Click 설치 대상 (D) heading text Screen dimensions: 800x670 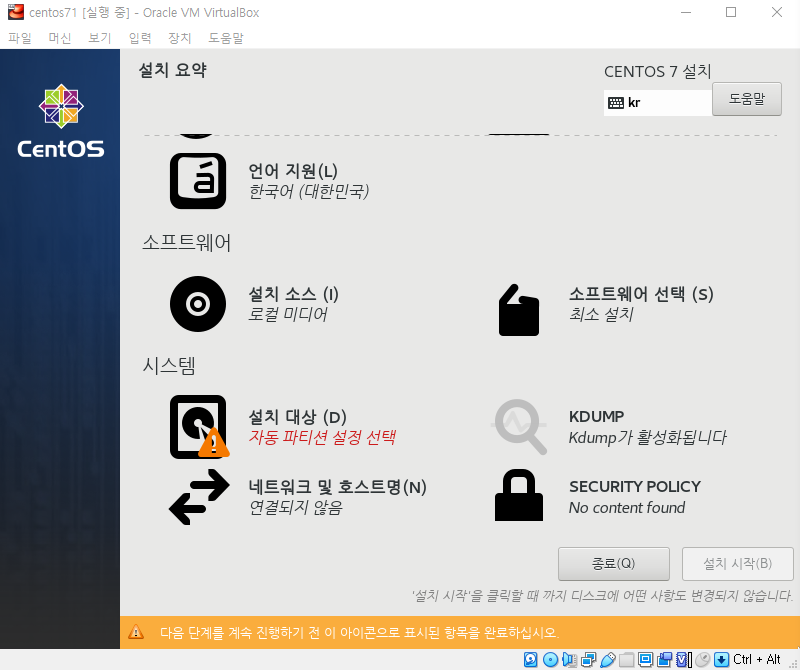[x=297, y=417]
